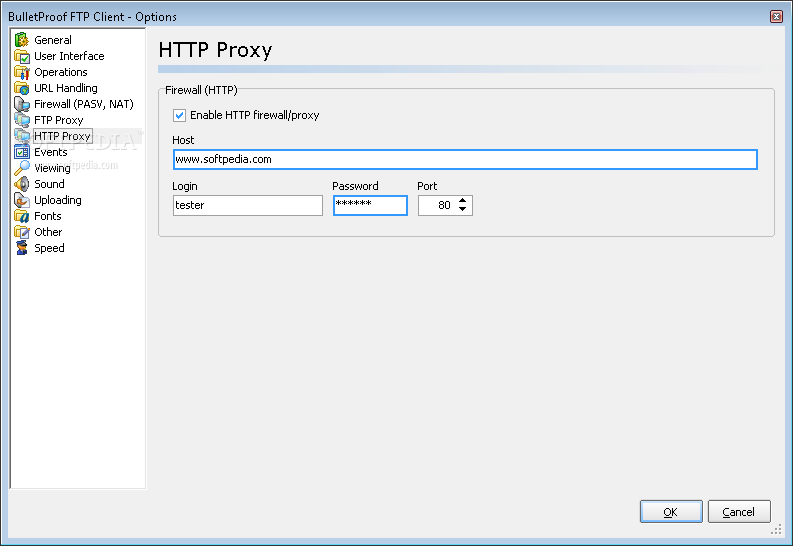Click the HTTP Proxy monitors icon
This screenshot has width=793, height=546.
[x=22, y=136]
